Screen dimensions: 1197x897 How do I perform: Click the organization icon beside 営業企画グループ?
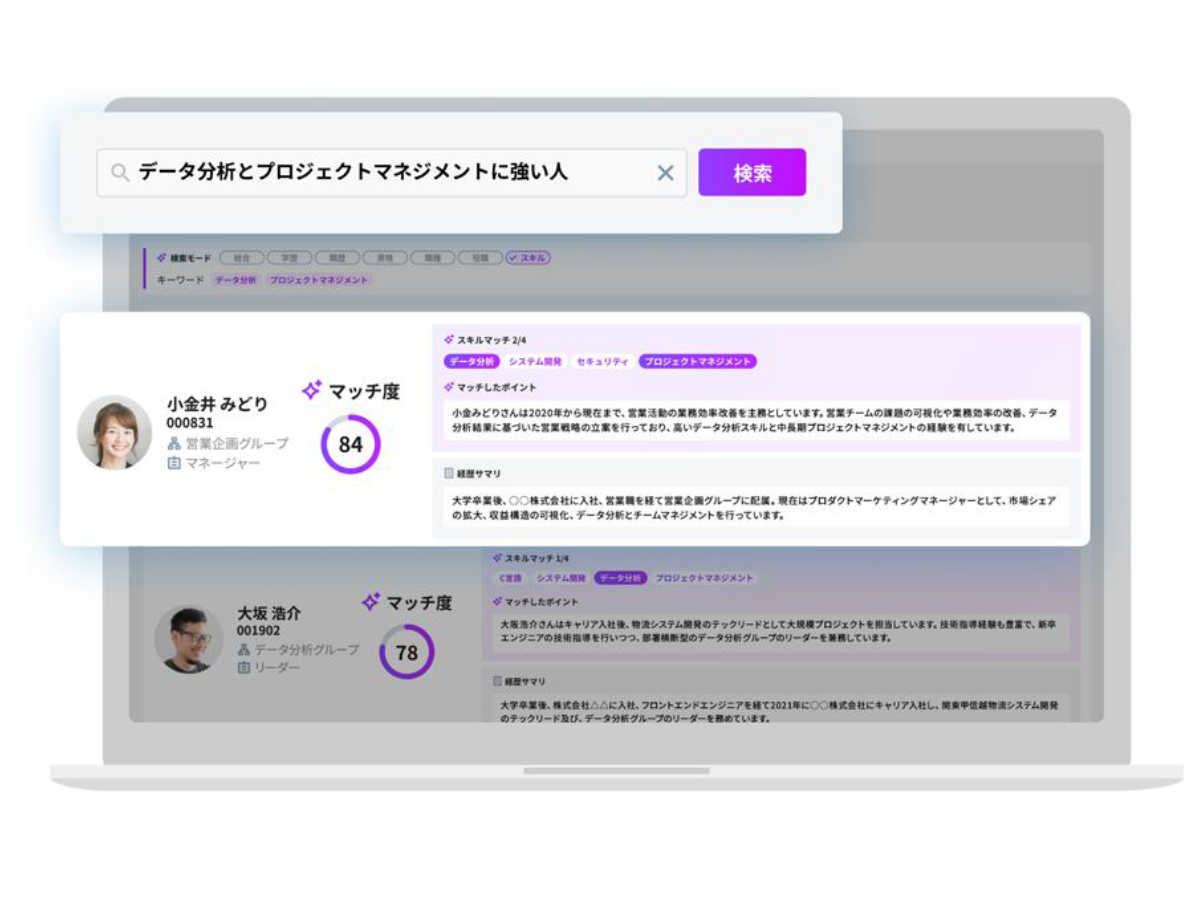pos(174,444)
